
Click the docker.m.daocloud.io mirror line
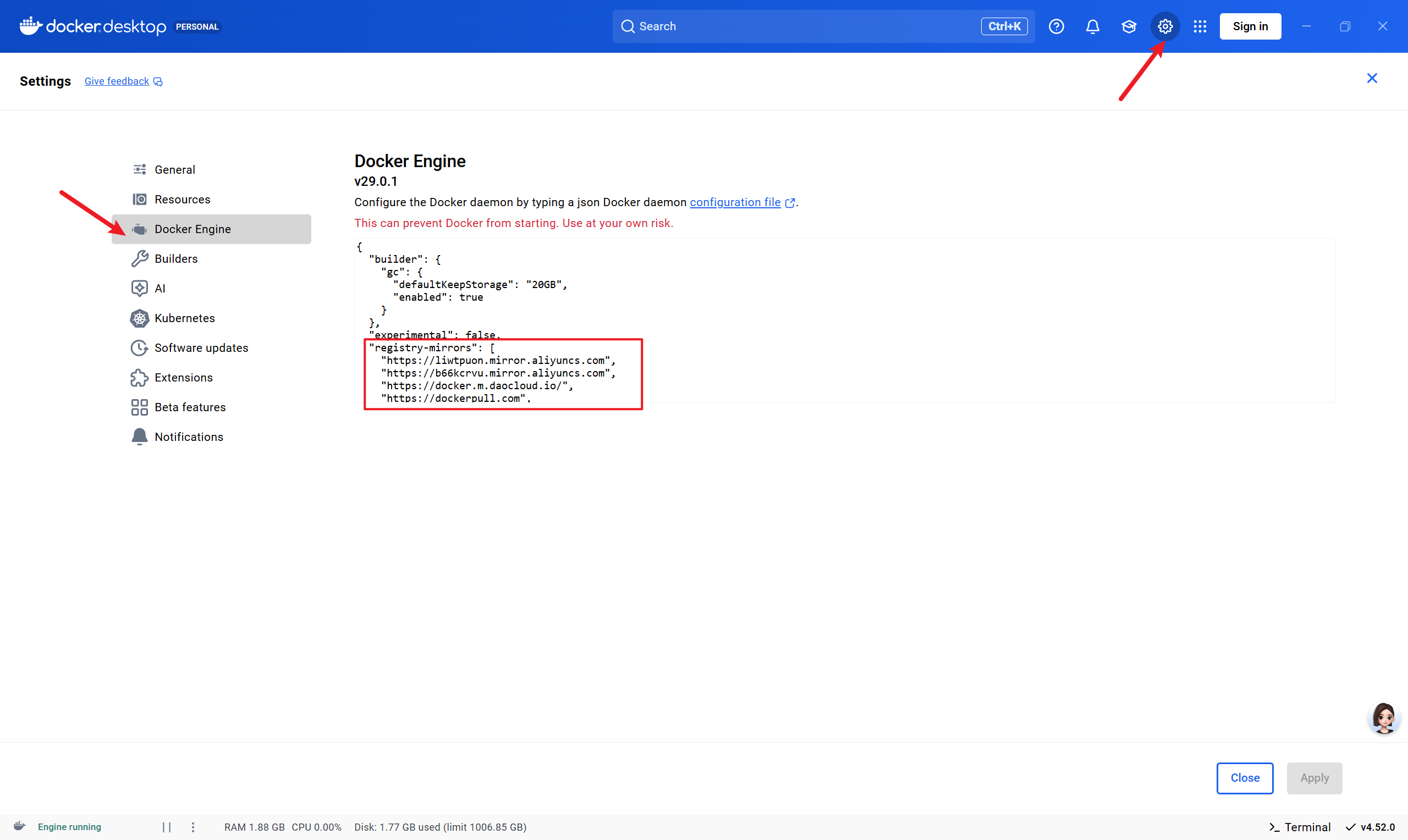point(477,385)
